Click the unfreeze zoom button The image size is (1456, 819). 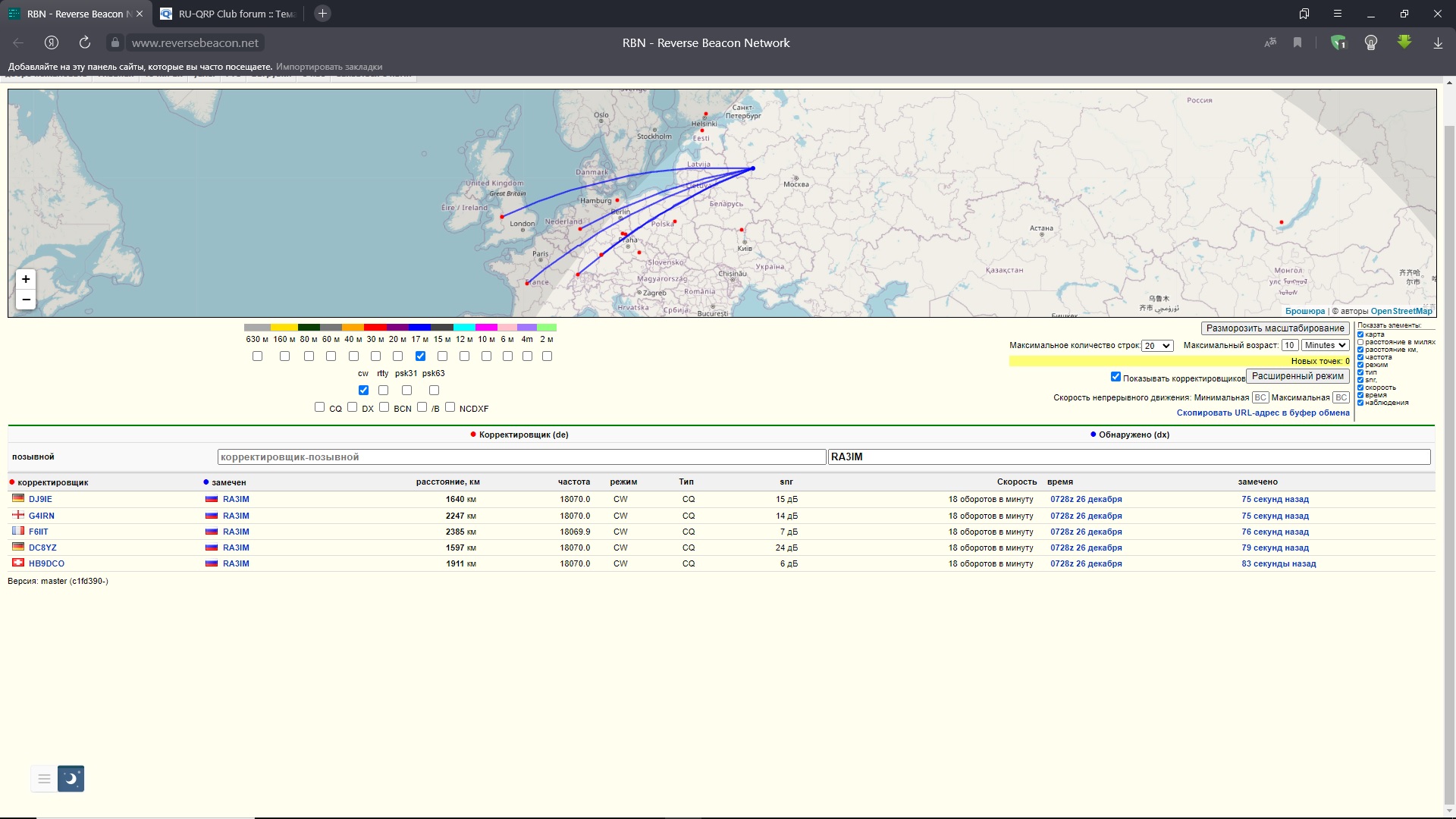pos(1275,328)
